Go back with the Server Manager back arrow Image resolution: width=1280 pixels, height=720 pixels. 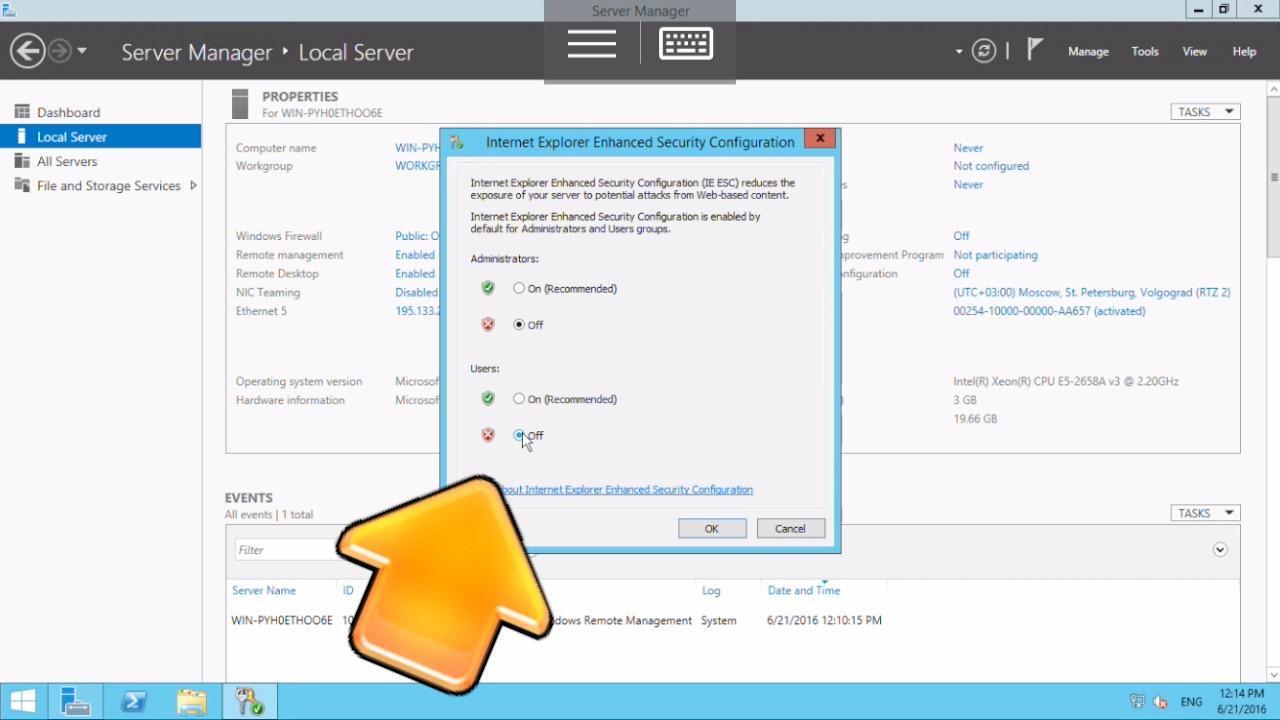27,51
